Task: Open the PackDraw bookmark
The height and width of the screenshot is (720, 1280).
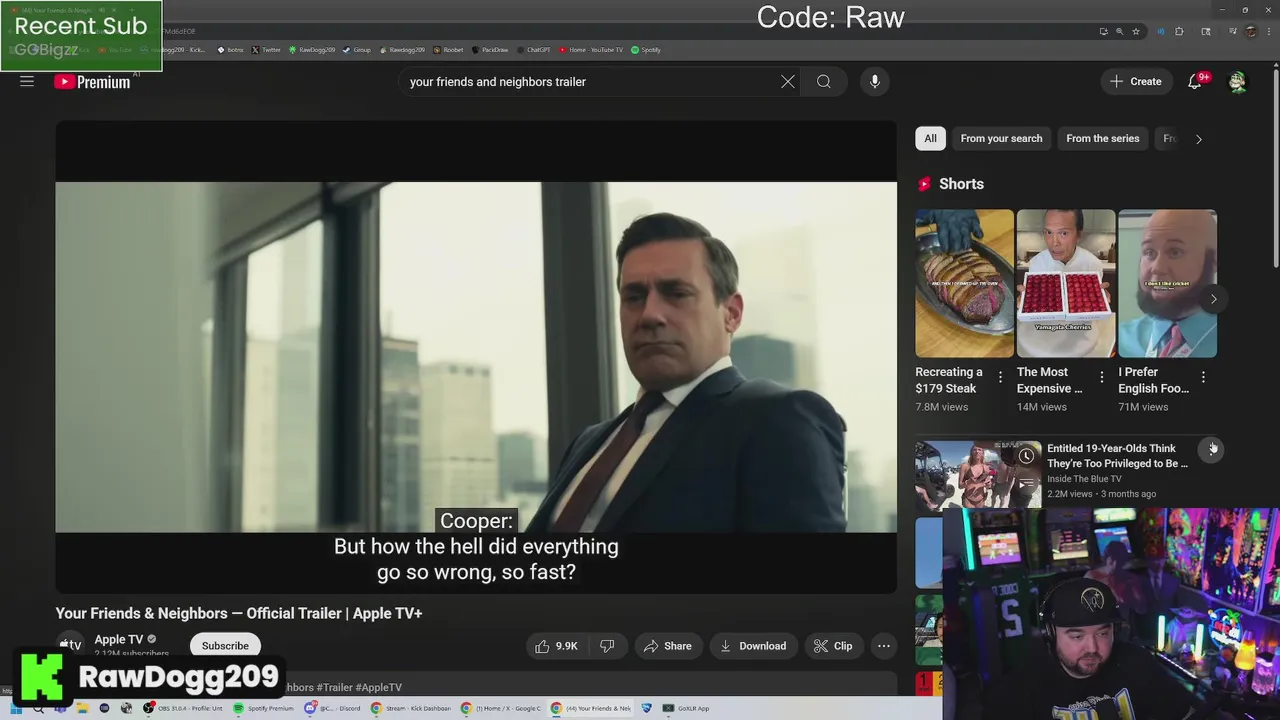Action: coord(490,50)
